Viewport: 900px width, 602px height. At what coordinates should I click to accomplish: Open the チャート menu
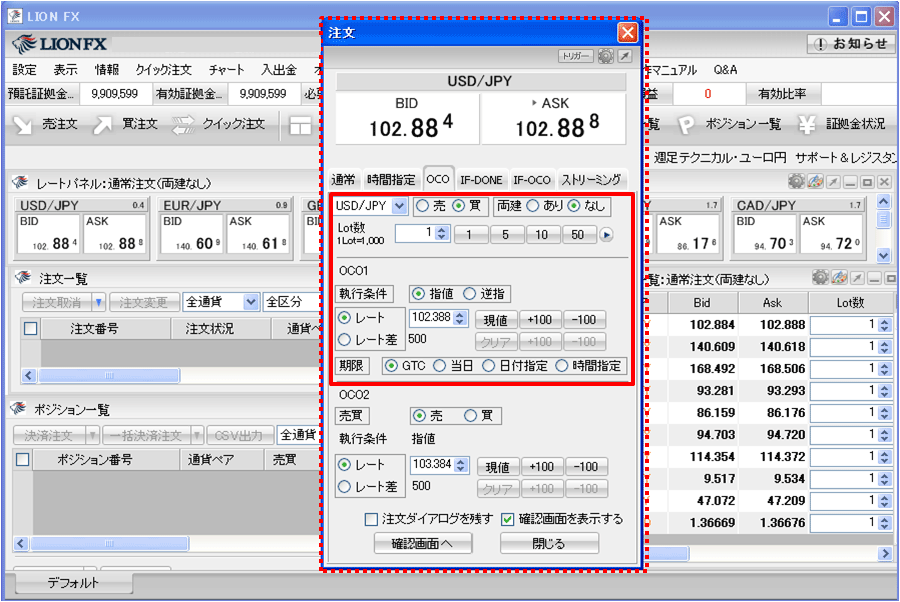(x=226, y=70)
